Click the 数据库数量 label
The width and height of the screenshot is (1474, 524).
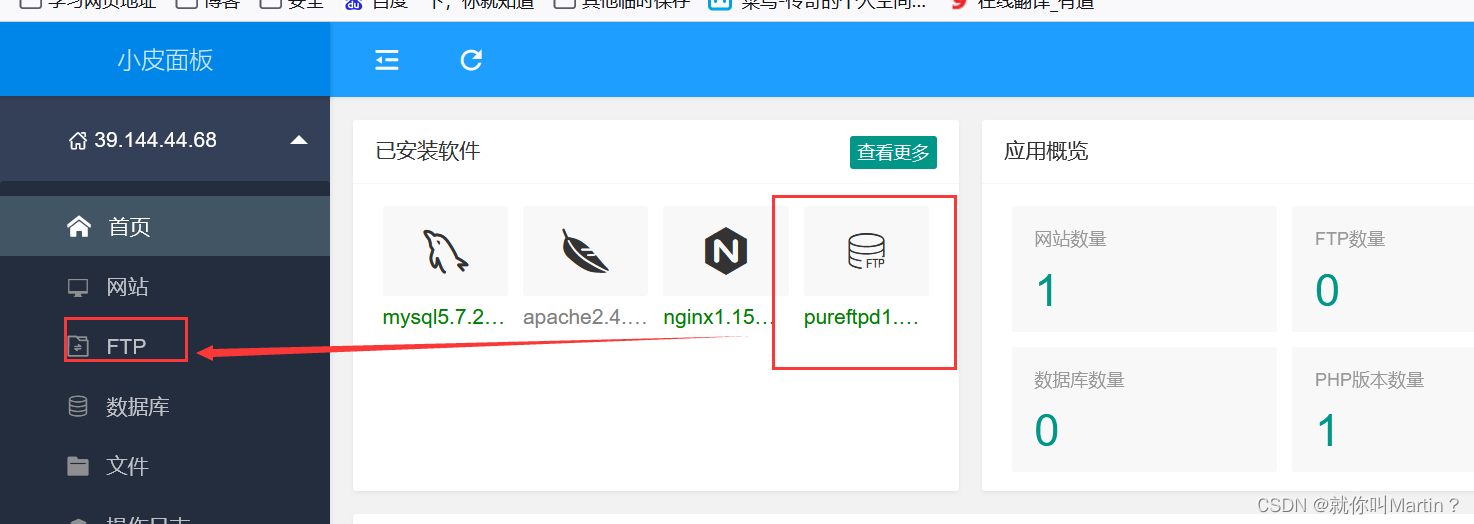(x=1079, y=380)
